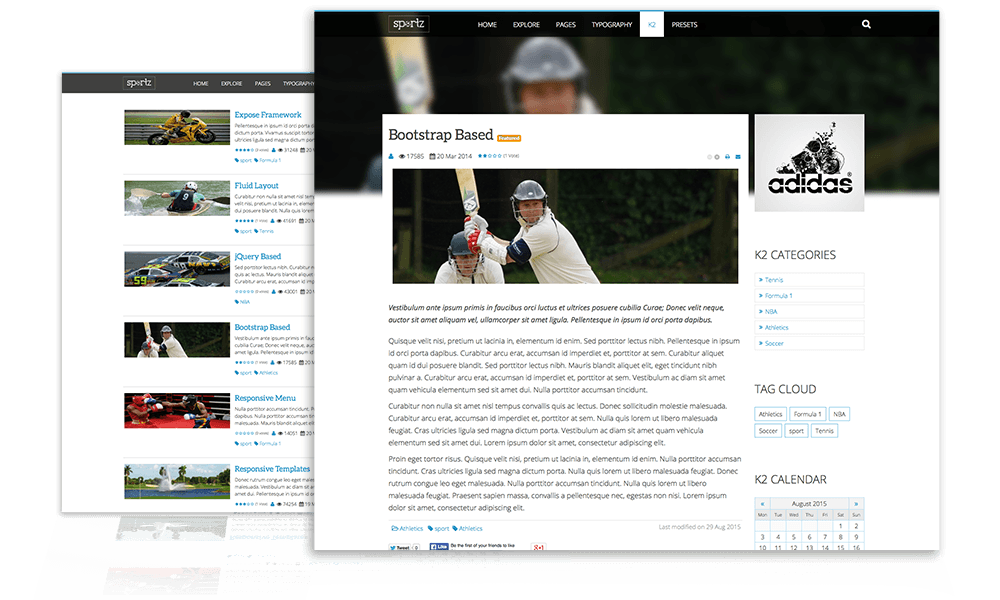Click the Athletics tag under back window Bootstrap Based

(267, 373)
